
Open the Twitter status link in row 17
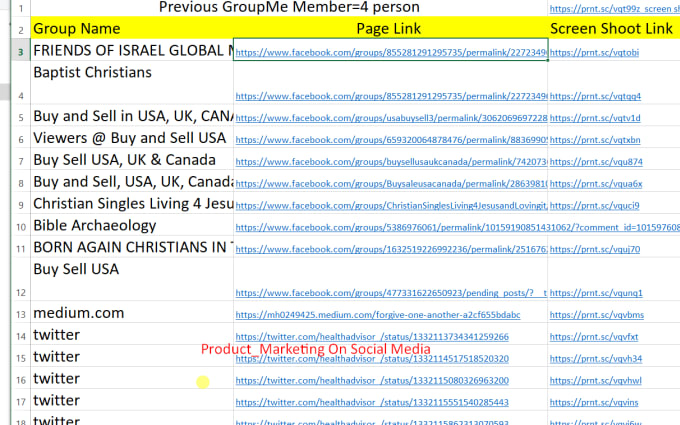(372, 402)
